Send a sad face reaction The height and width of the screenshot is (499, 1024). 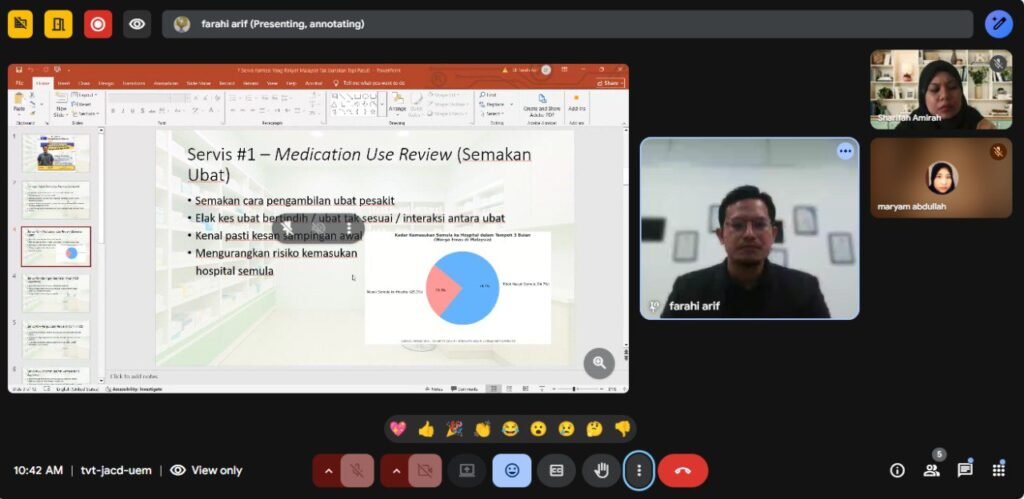(566, 429)
